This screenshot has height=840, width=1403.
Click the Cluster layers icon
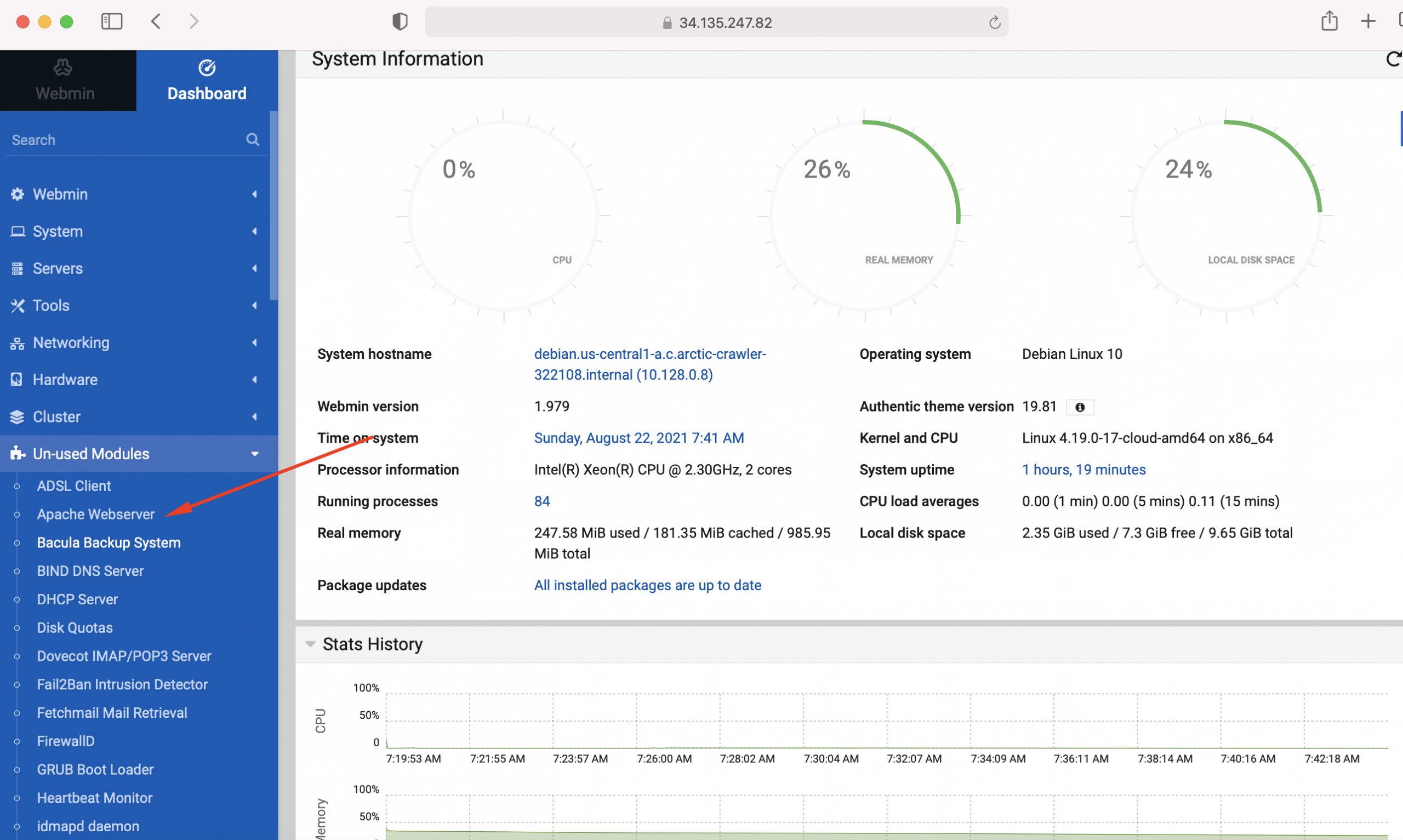17,417
